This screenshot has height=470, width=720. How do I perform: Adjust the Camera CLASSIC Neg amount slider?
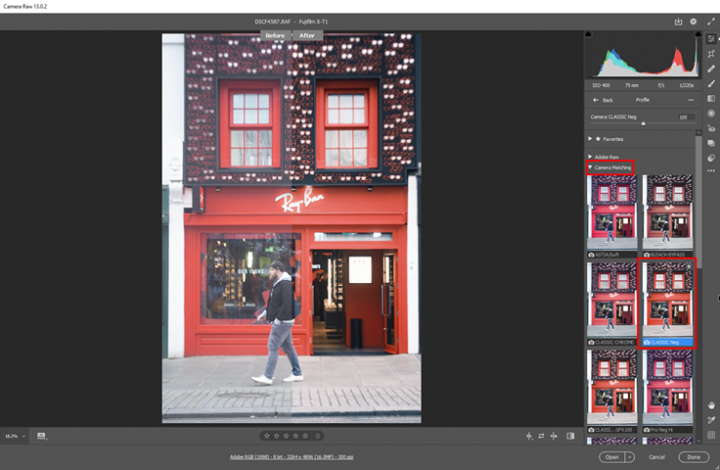point(643,123)
